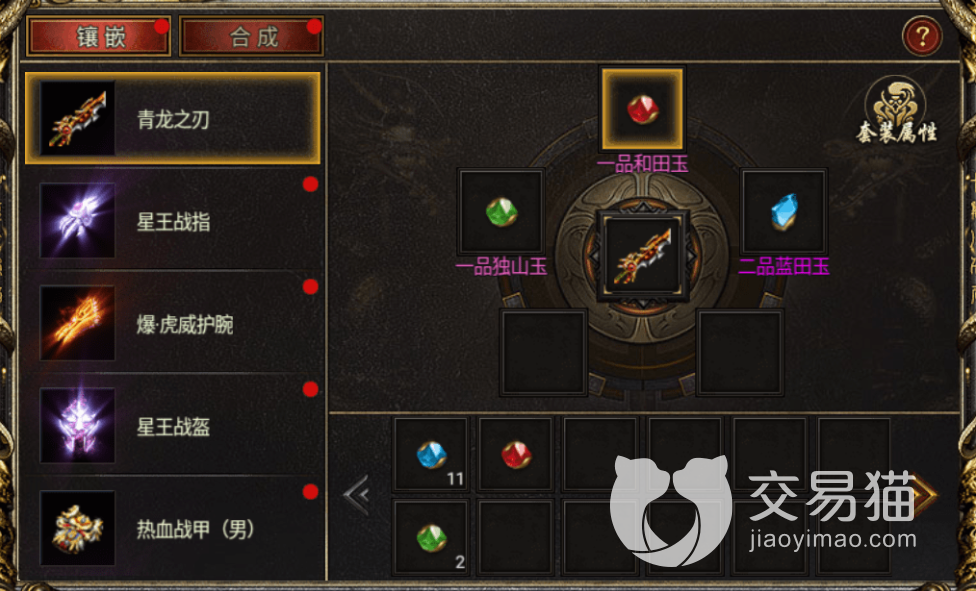
Task: Click the blue gem with count 11
Action: point(431,455)
